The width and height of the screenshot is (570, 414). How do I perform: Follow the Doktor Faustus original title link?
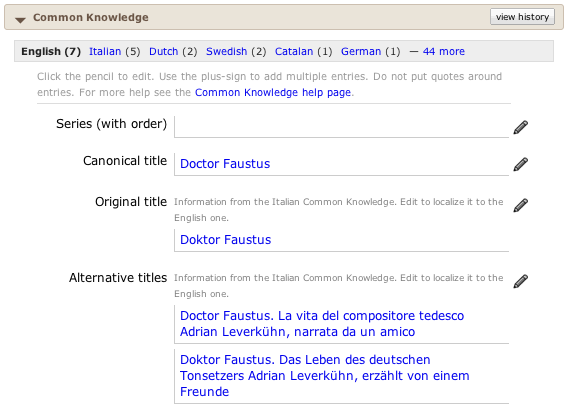click(x=225, y=240)
